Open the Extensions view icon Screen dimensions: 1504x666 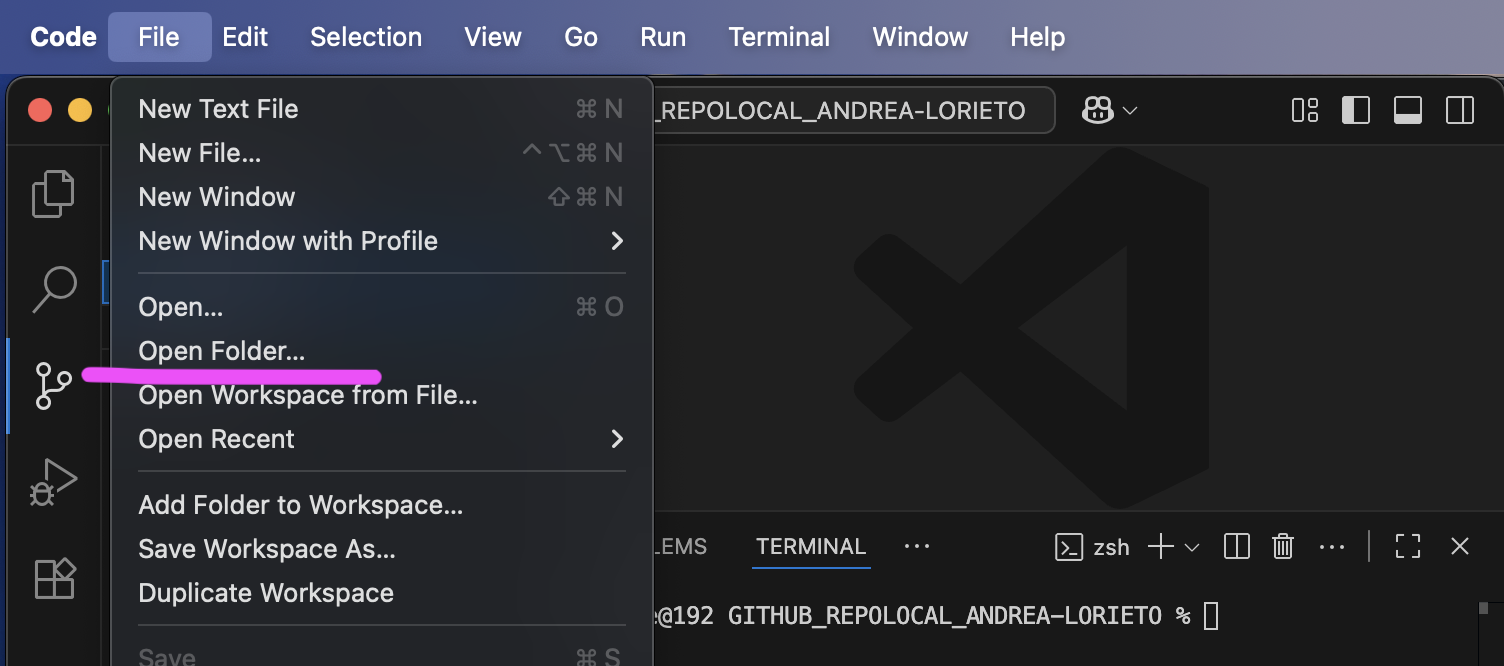pyautogui.click(x=54, y=578)
